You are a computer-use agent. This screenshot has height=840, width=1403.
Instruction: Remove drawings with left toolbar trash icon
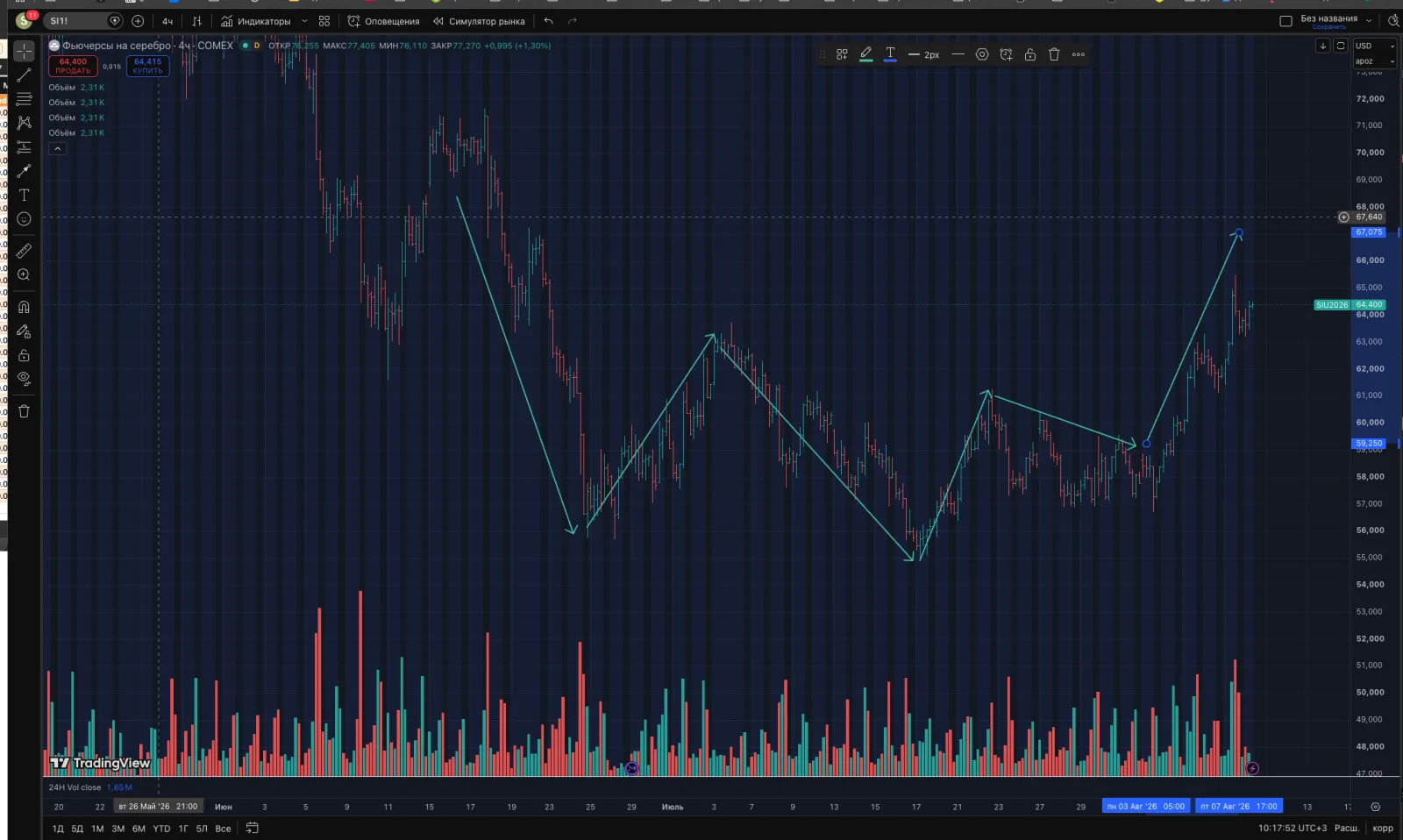pos(24,411)
